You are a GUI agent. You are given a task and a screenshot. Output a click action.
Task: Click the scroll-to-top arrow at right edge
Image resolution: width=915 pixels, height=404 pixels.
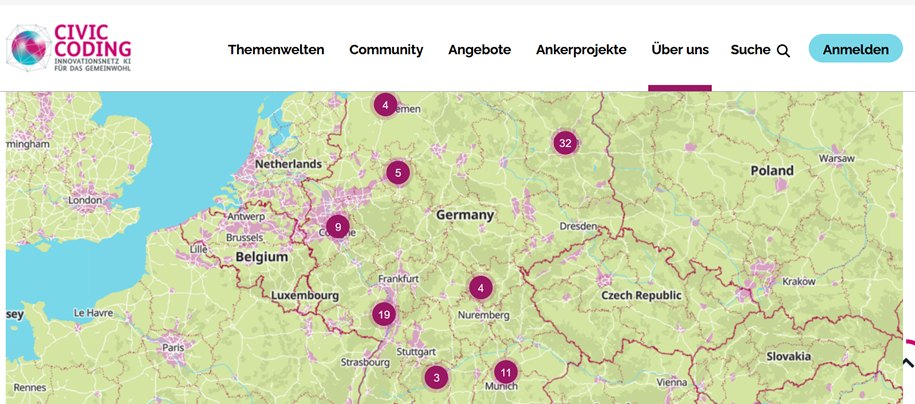[x=908, y=363]
